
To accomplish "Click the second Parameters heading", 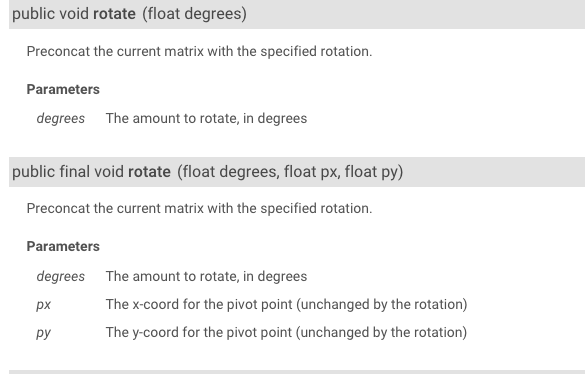I will click(63, 246).
